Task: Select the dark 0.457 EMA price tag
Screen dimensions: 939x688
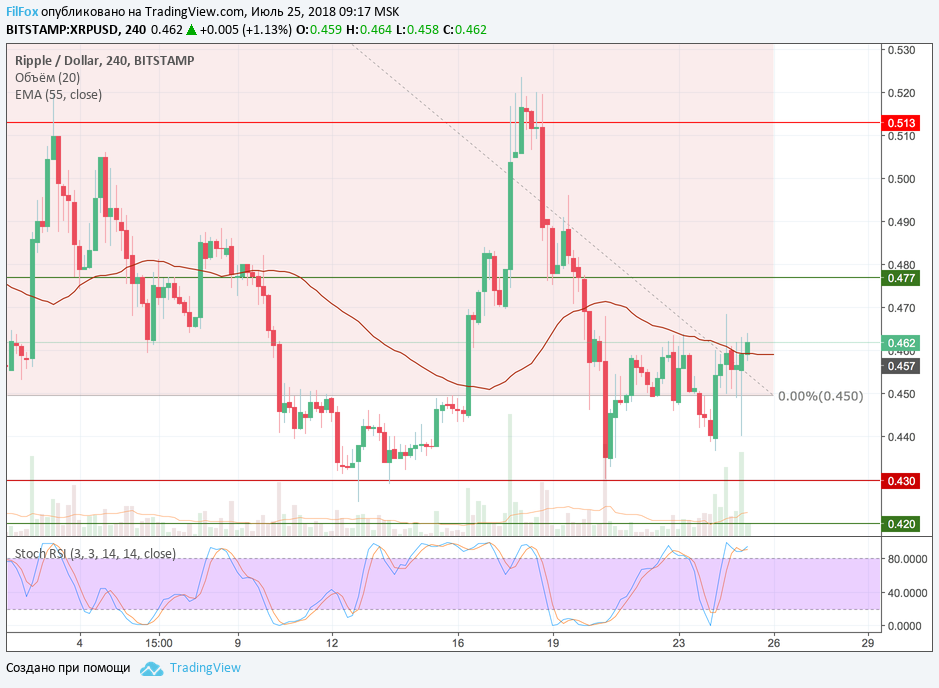Action: point(901,367)
